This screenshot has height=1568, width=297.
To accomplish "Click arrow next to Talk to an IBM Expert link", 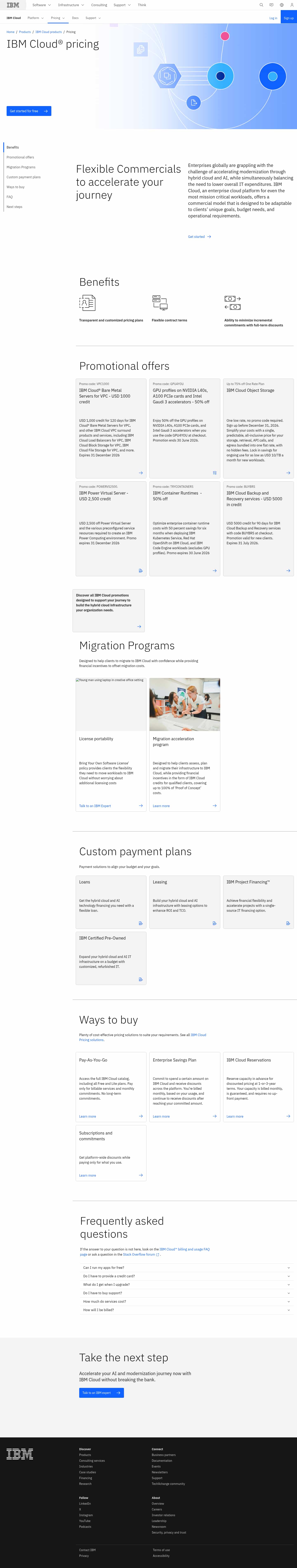I will 141,806.
